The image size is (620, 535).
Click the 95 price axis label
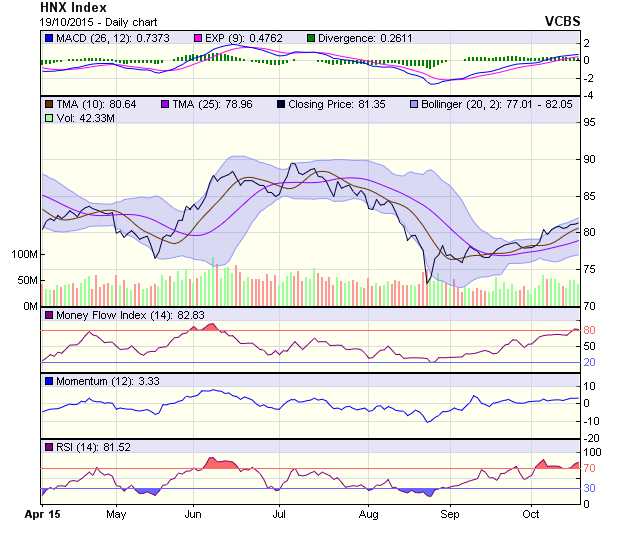[591, 122]
